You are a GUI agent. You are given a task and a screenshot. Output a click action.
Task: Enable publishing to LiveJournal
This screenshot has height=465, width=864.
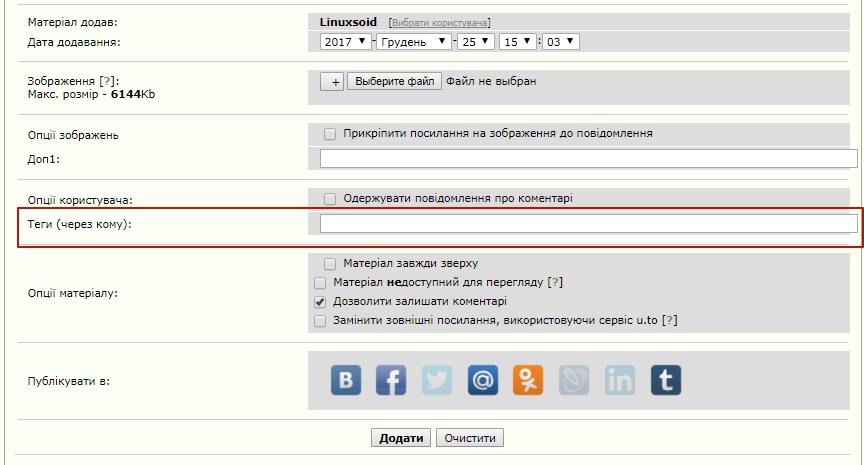coord(574,380)
